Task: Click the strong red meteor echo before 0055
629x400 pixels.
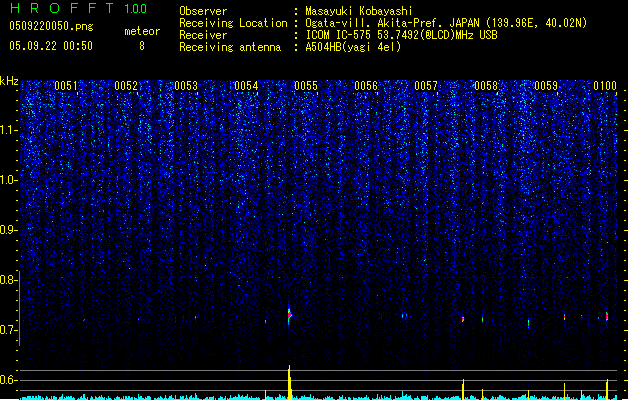Action: (x=289, y=316)
